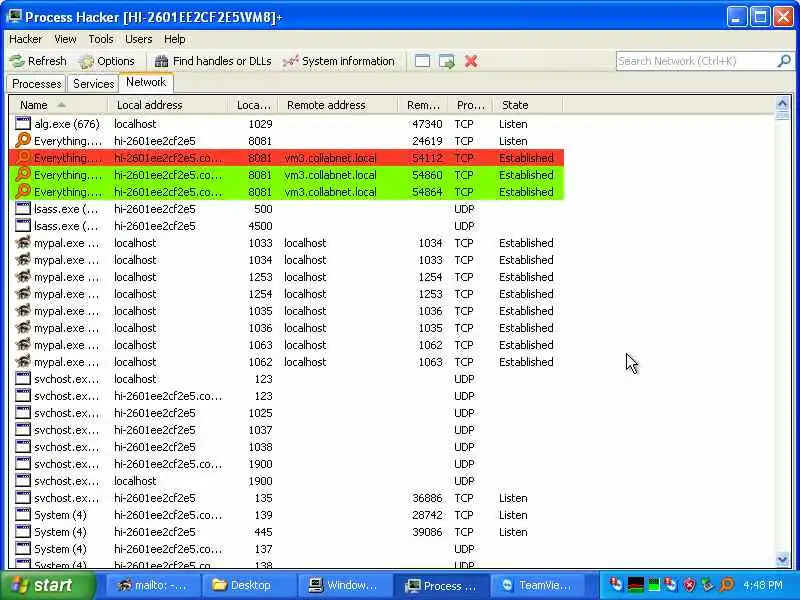Open the Users menu
The width and height of the screenshot is (800, 600).
pyautogui.click(x=138, y=39)
